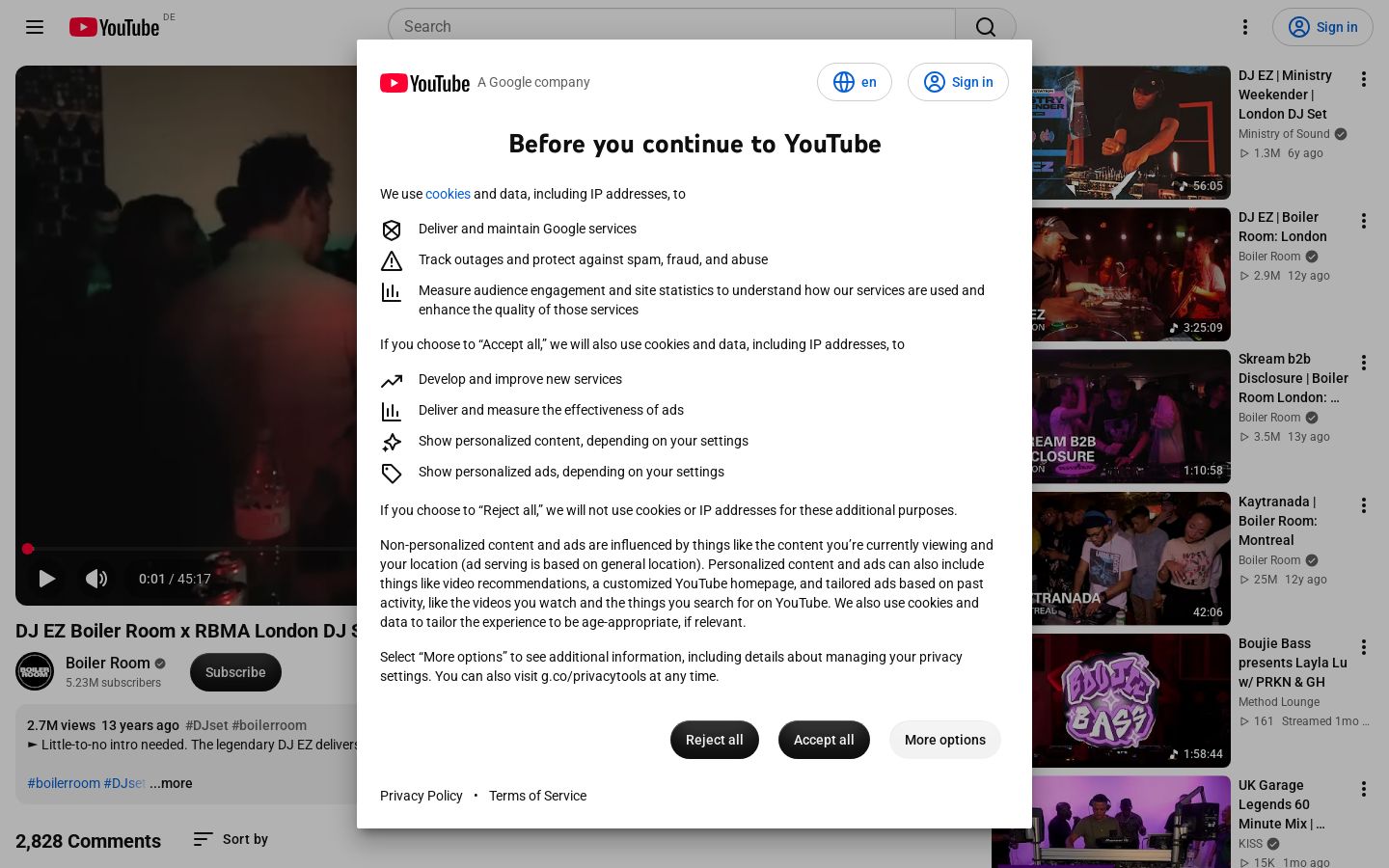
Task: Expand the description with ...more
Action: tap(171, 783)
